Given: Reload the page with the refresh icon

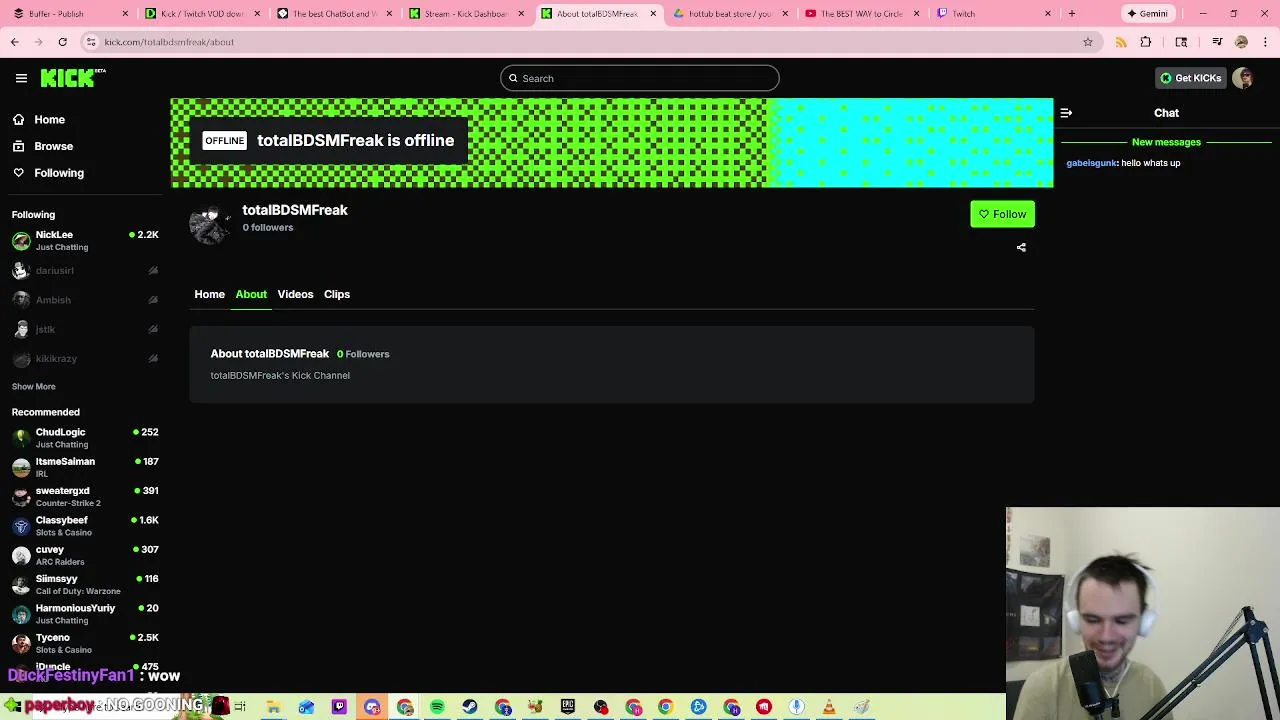Looking at the screenshot, I should coord(62,42).
